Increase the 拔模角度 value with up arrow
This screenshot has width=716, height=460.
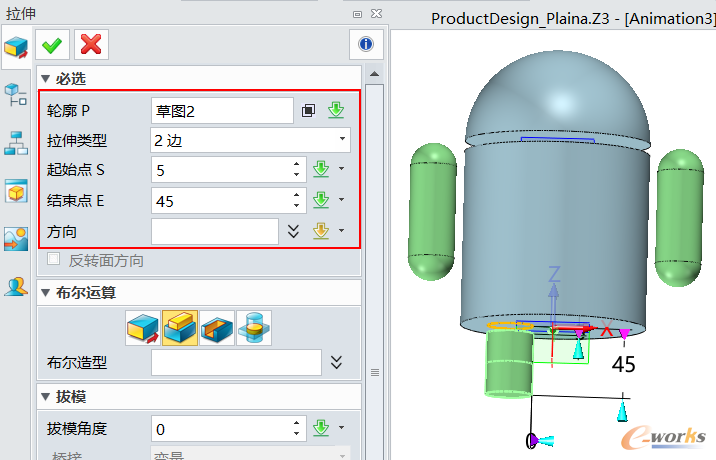(297, 423)
